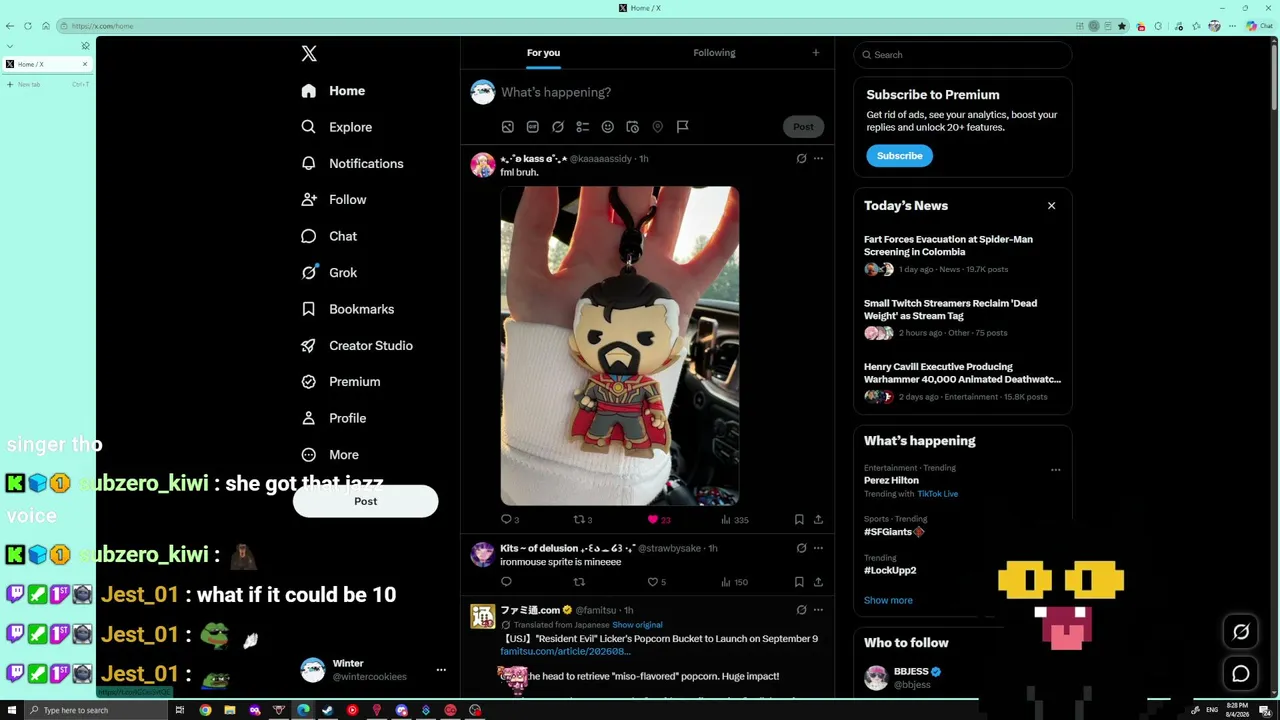Click the blue Subscribe button
Image resolution: width=1280 pixels, height=720 pixels.
(x=900, y=156)
